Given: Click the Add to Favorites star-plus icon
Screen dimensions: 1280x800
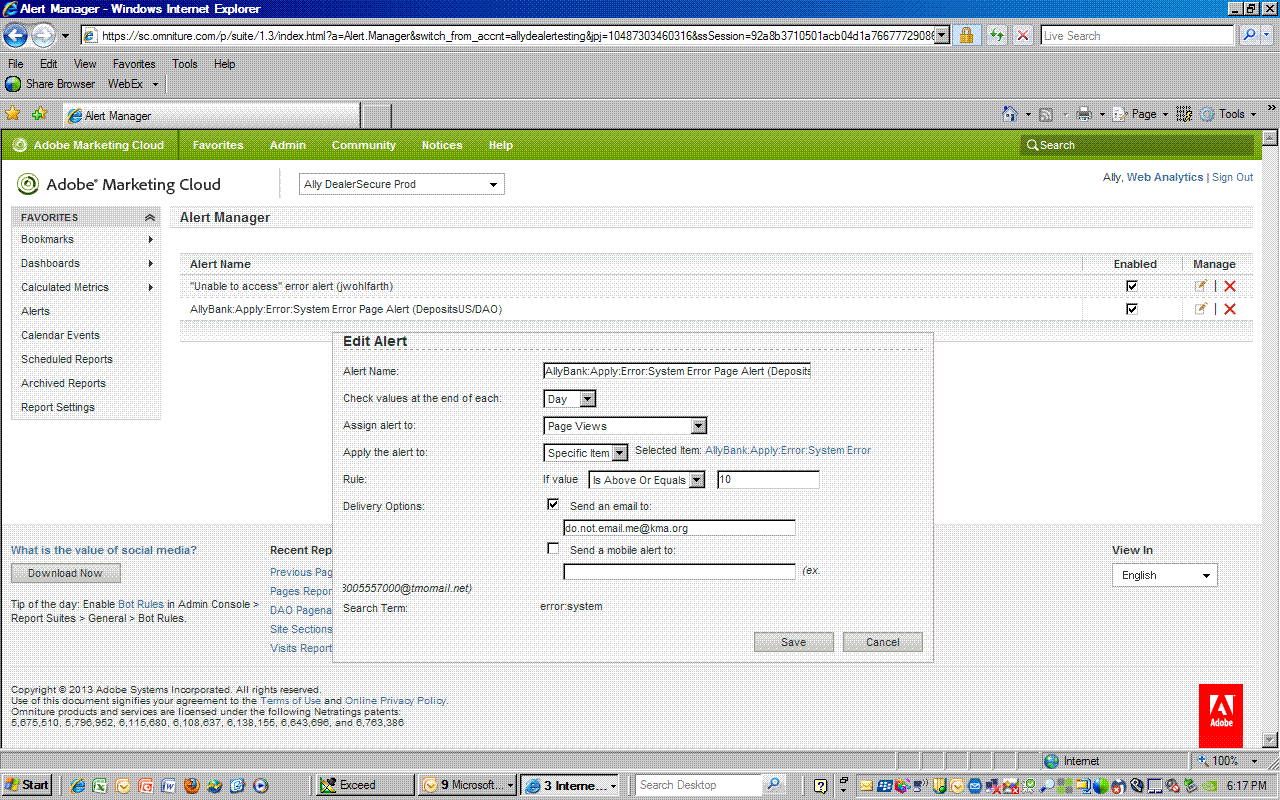Looking at the screenshot, I should 39,114.
